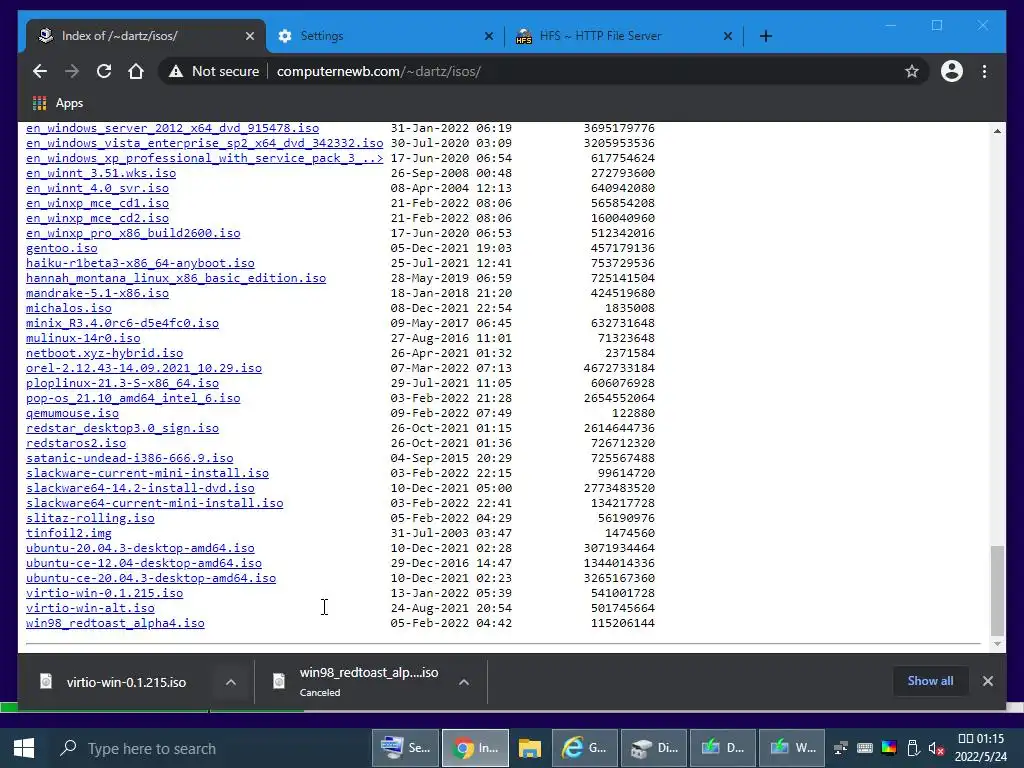Open en_winnt_3.51.wks.iso link
Screen dimensions: 1024x768
(101, 174)
